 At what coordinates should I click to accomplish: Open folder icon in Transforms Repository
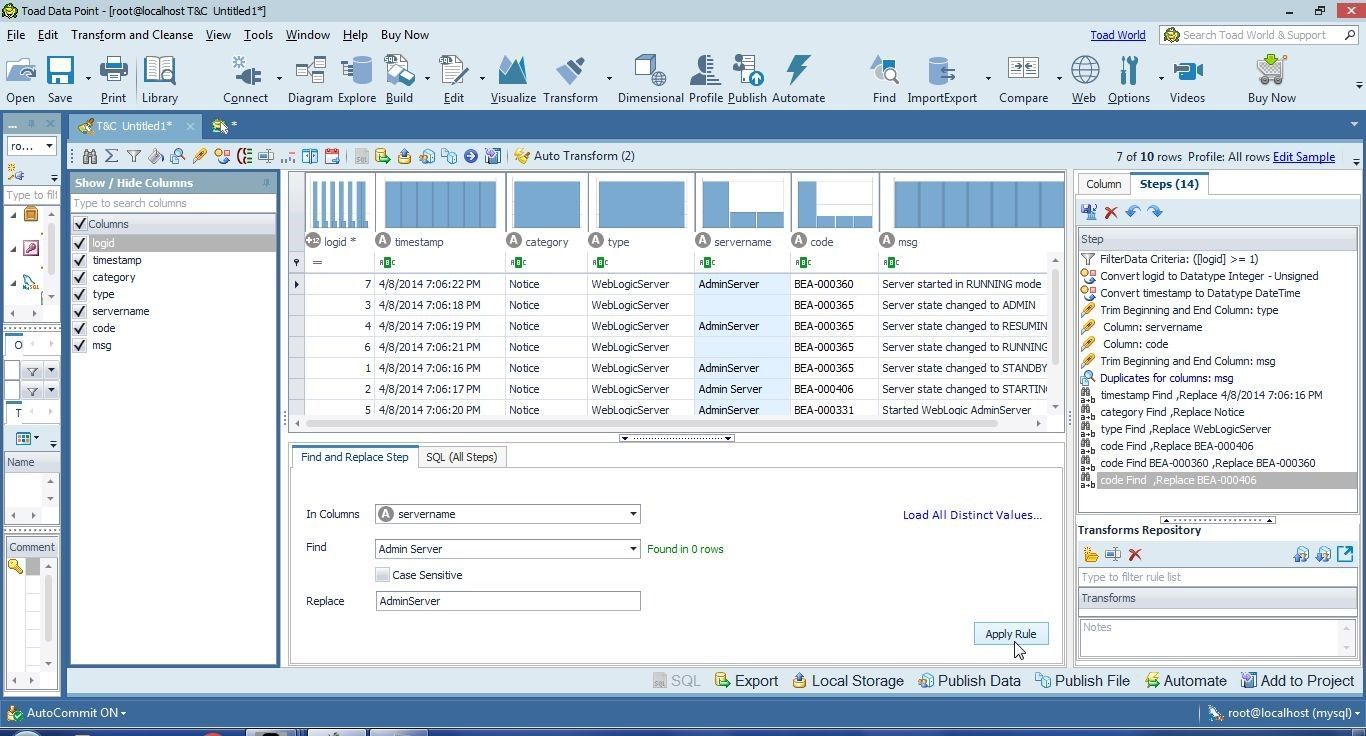(x=1091, y=555)
